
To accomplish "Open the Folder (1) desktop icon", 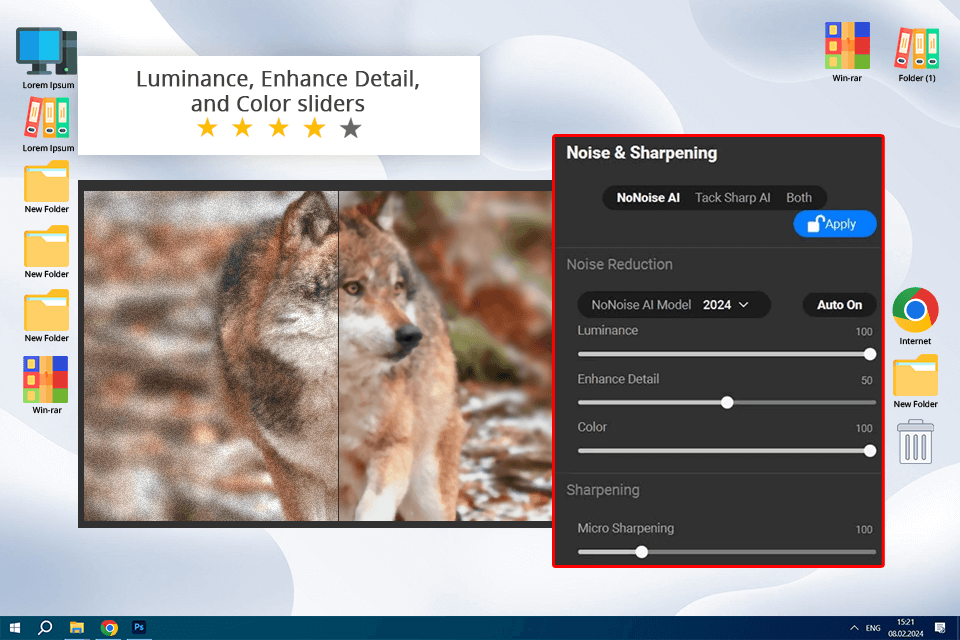I will (x=917, y=49).
